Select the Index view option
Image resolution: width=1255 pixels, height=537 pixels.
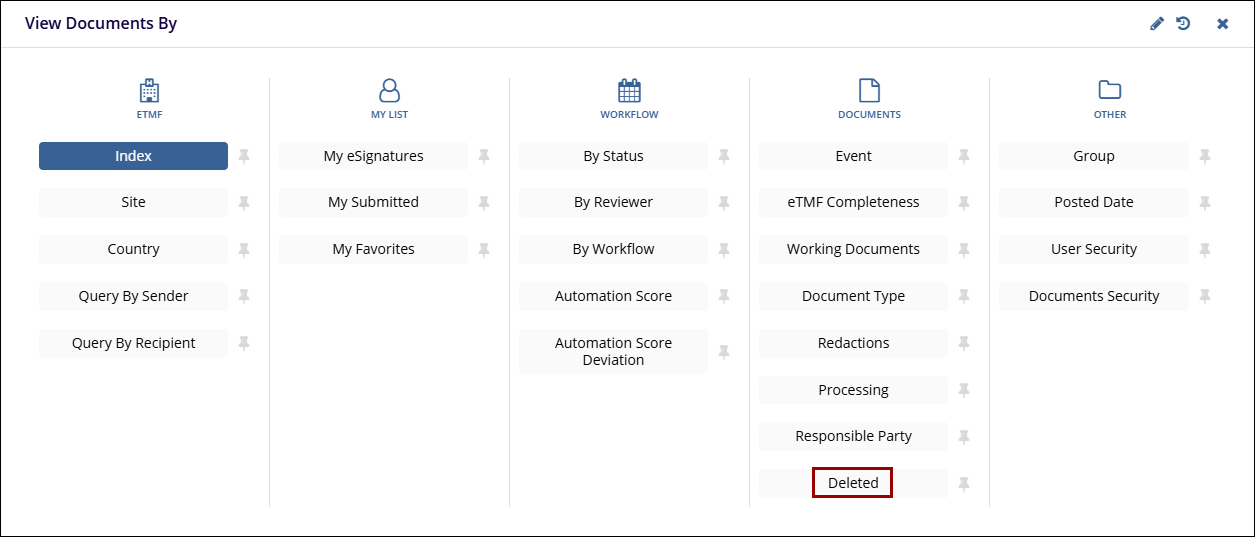pyautogui.click(x=133, y=156)
